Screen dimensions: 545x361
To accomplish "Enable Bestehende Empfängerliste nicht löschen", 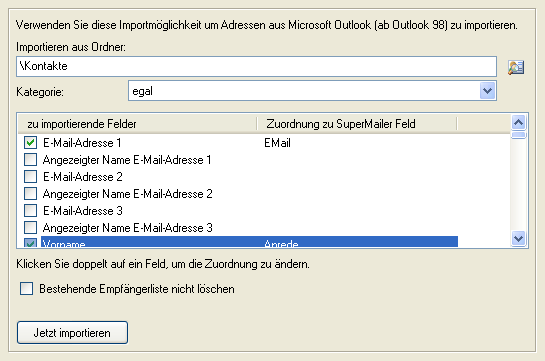I will click(x=26, y=288).
